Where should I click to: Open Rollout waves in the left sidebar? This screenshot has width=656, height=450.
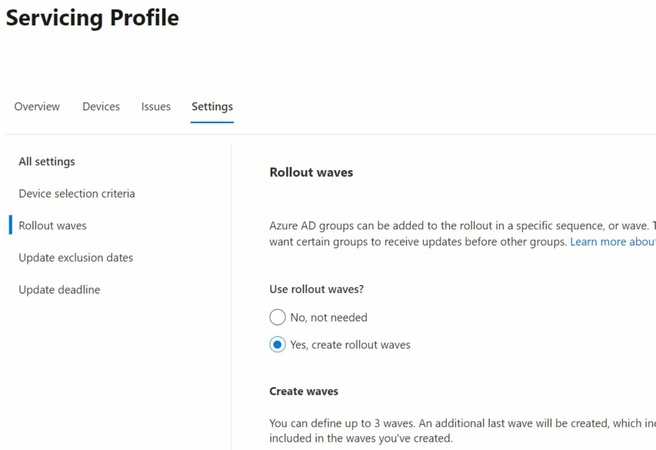(53, 226)
